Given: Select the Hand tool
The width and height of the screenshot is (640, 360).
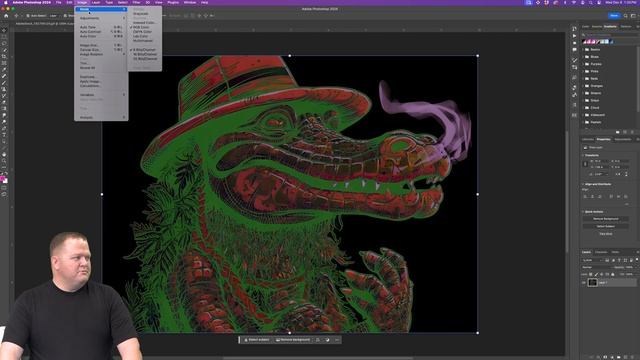Looking at the screenshot, I should coord(4,154).
